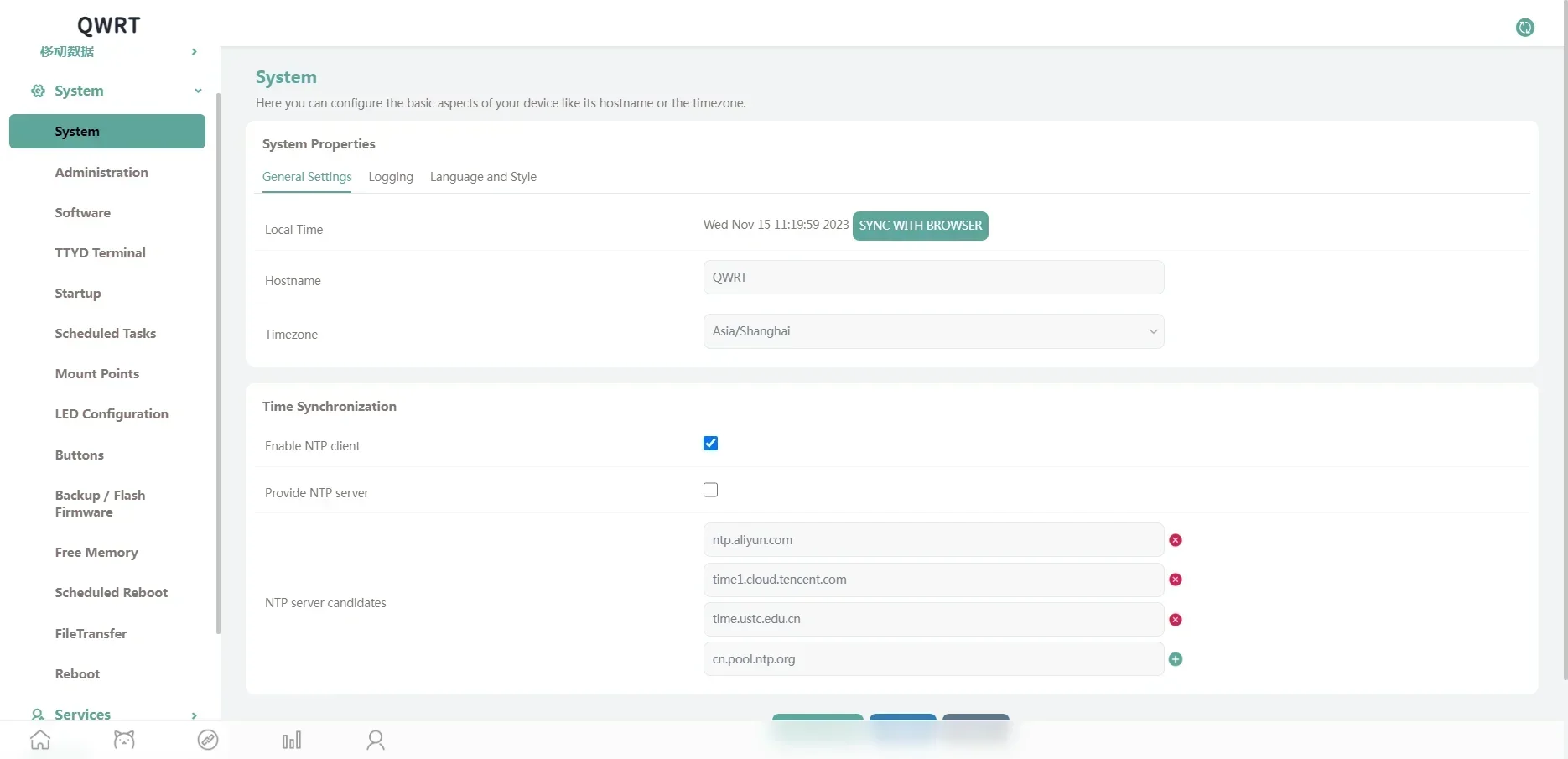Open the Administration page

click(x=101, y=172)
